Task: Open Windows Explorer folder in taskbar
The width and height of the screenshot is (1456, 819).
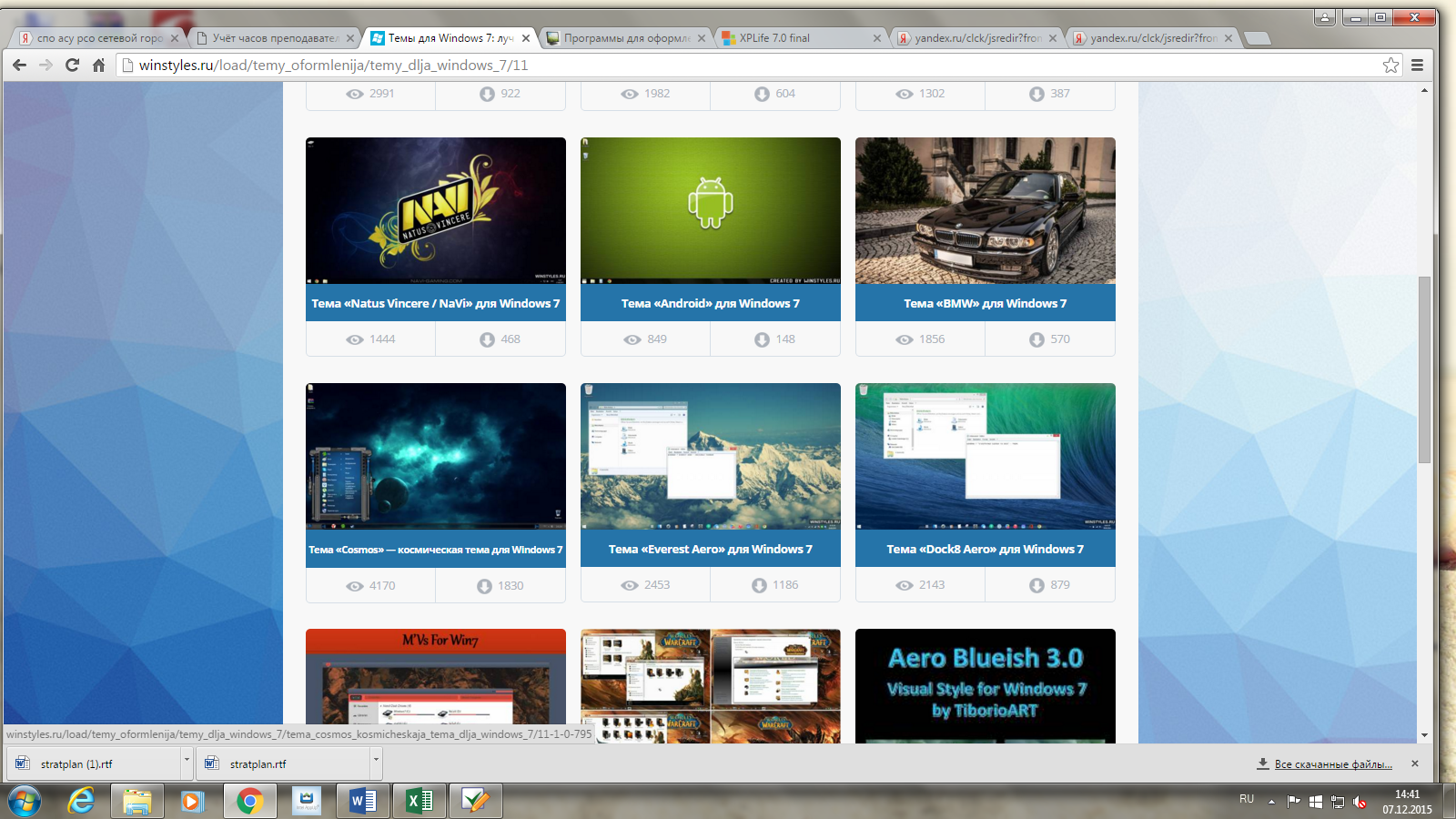Action: click(x=137, y=801)
